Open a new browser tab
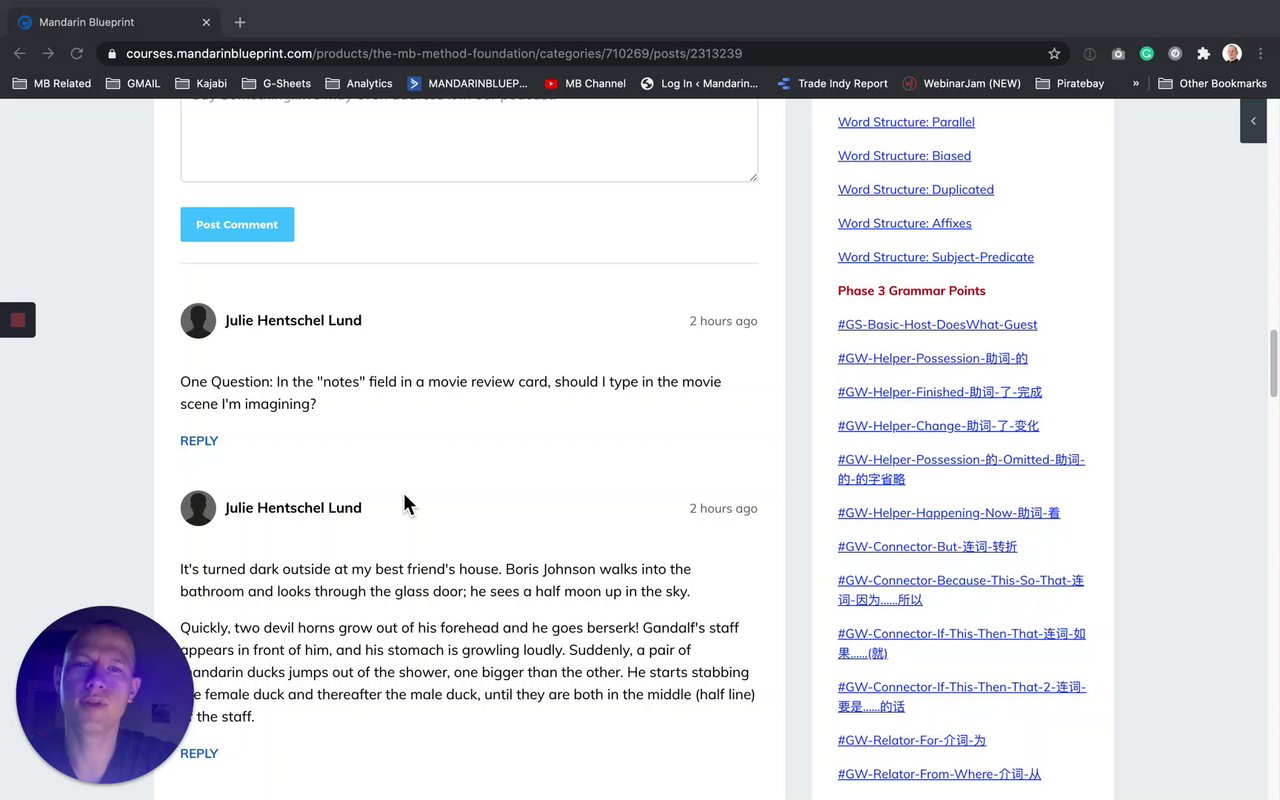The image size is (1280, 800). pyautogui.click(x=240, y=22)
